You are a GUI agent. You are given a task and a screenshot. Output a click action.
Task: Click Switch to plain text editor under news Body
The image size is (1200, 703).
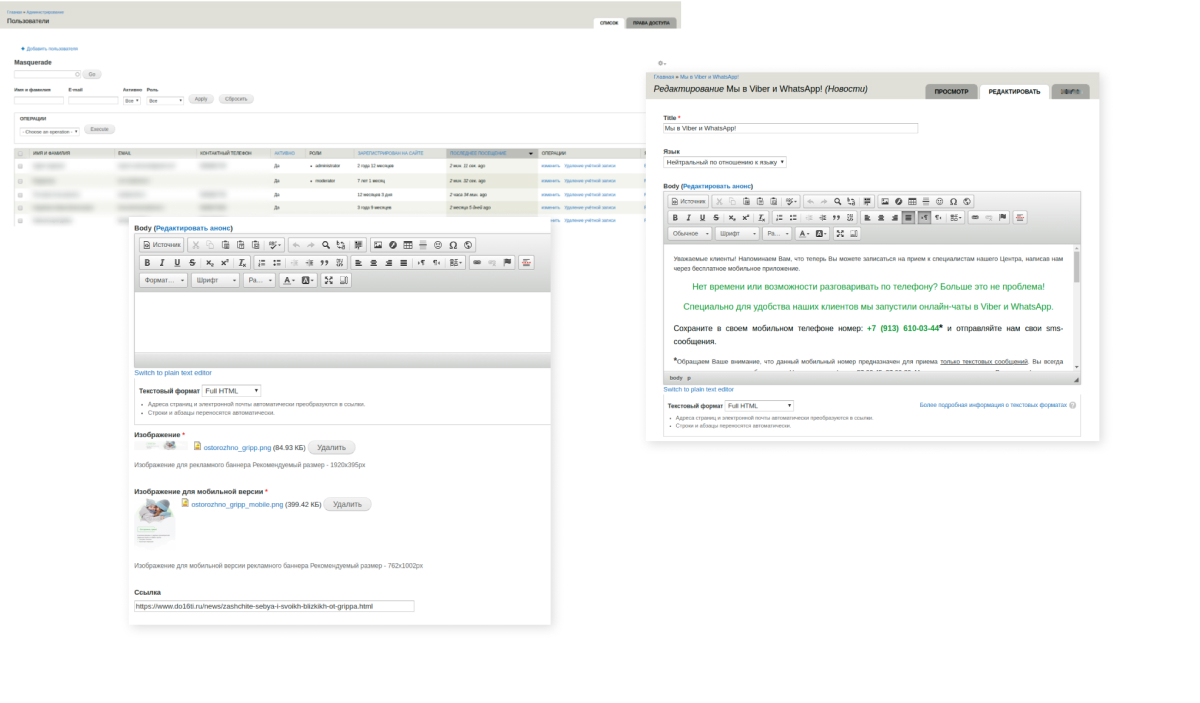tap(698, 389)
